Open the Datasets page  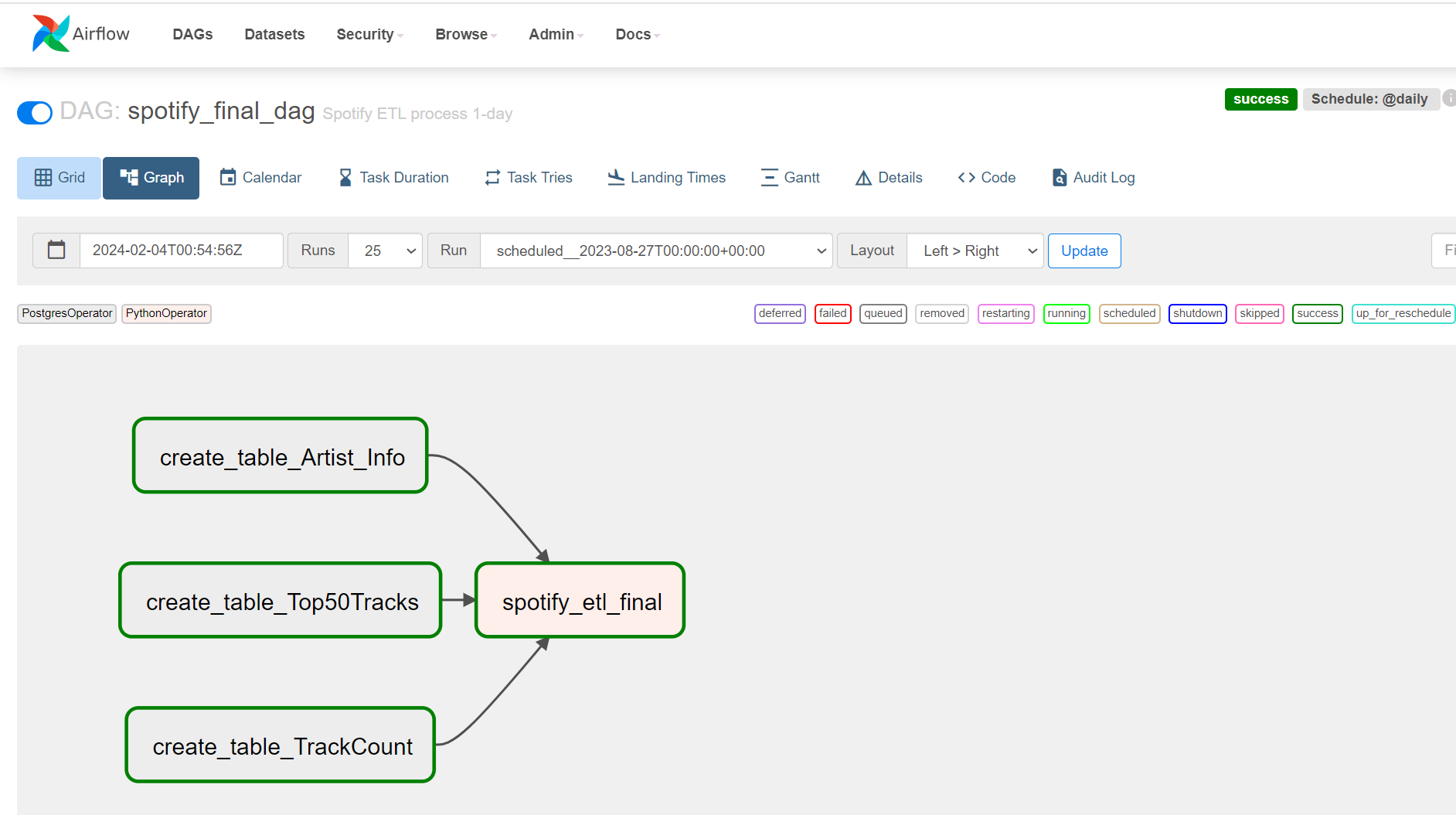pyautogui.click(x=274, y=34)
